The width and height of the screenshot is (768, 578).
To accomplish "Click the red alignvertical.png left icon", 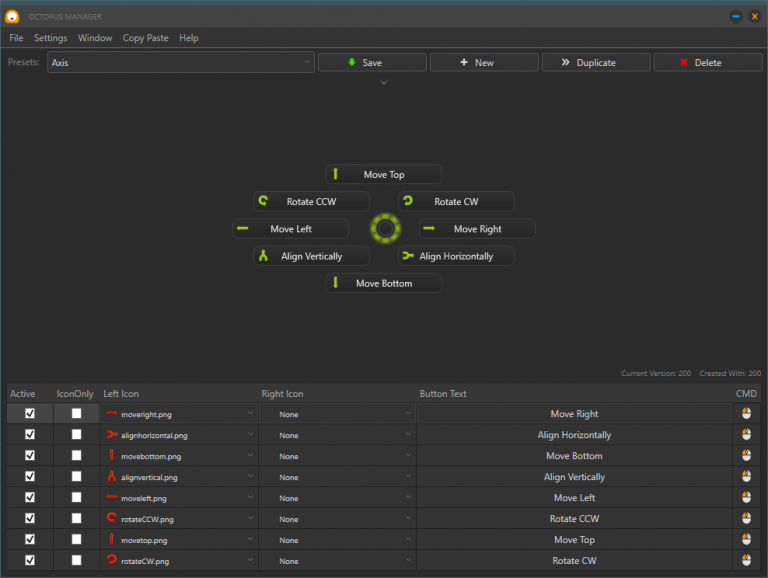I will (x=112, y=477).
